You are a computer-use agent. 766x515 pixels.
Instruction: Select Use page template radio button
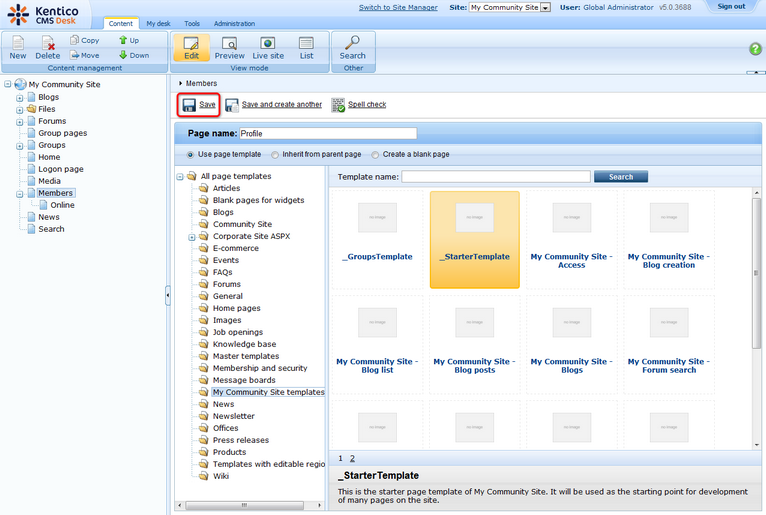pyautogui.click(x=191, y=155)
